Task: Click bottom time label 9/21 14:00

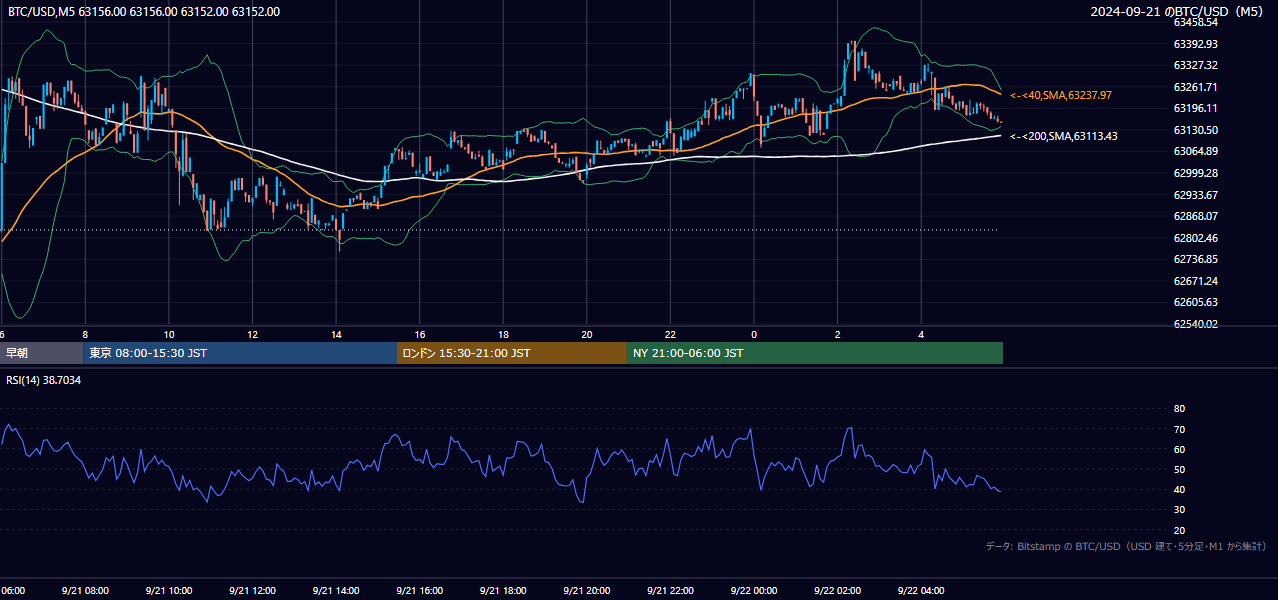Action: pos(335,591)
